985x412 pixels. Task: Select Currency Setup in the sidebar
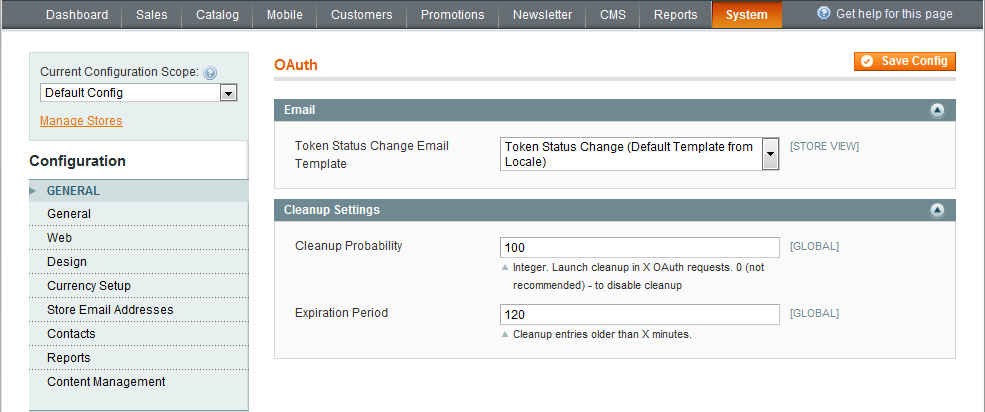pos(89,286)
